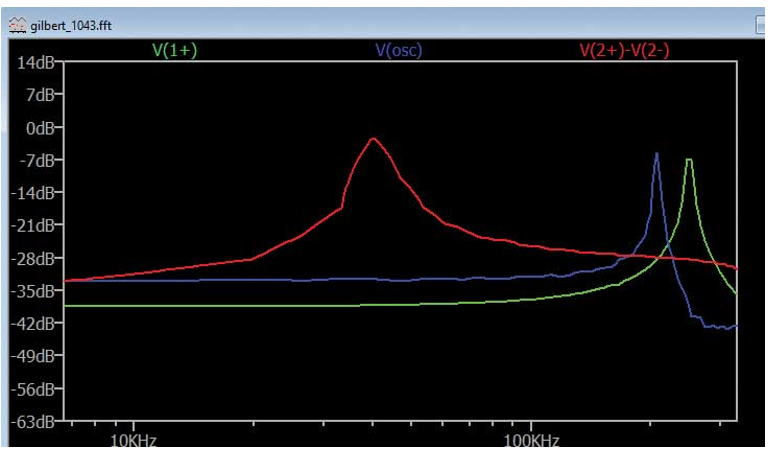The image size is (771, 452).
Task: Click the -14dB vertical axis label
Action: coord(33,193)
